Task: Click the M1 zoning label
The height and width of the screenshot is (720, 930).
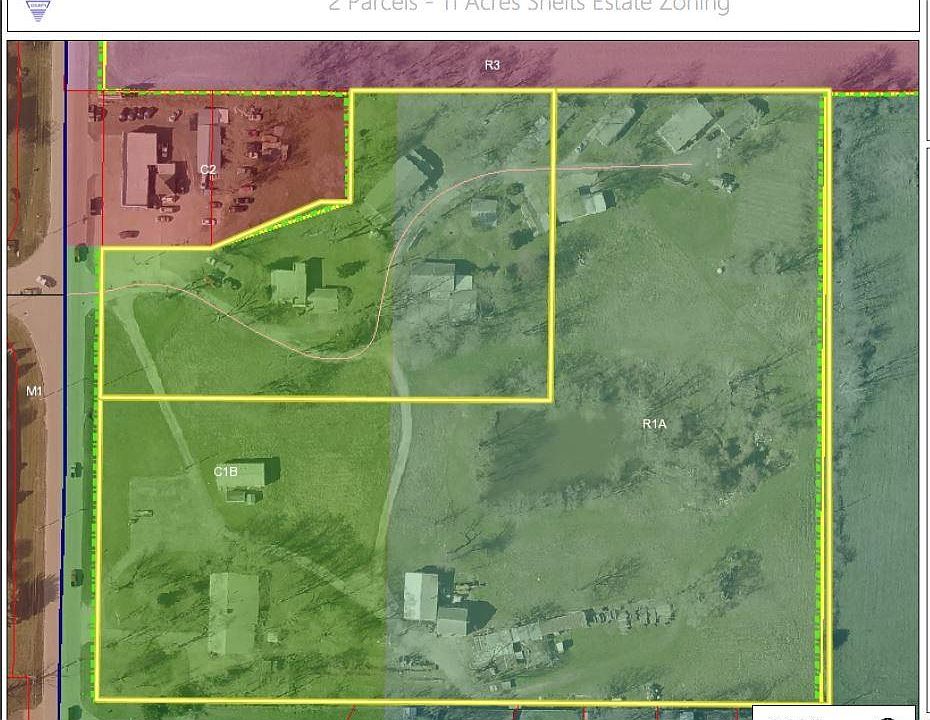Action: click(34, 391)
